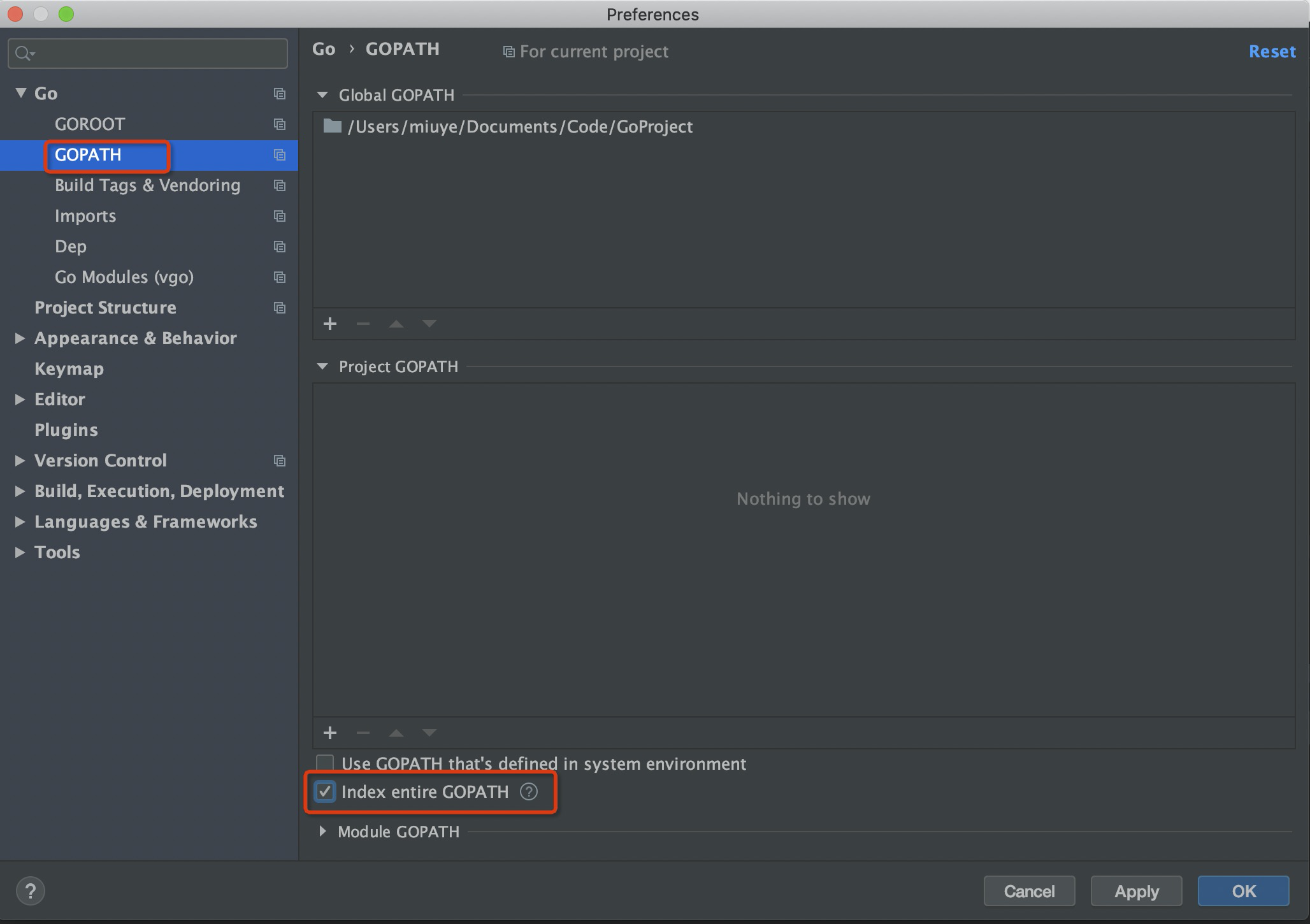Expand the Module GOPATH section

coord(322,832)
